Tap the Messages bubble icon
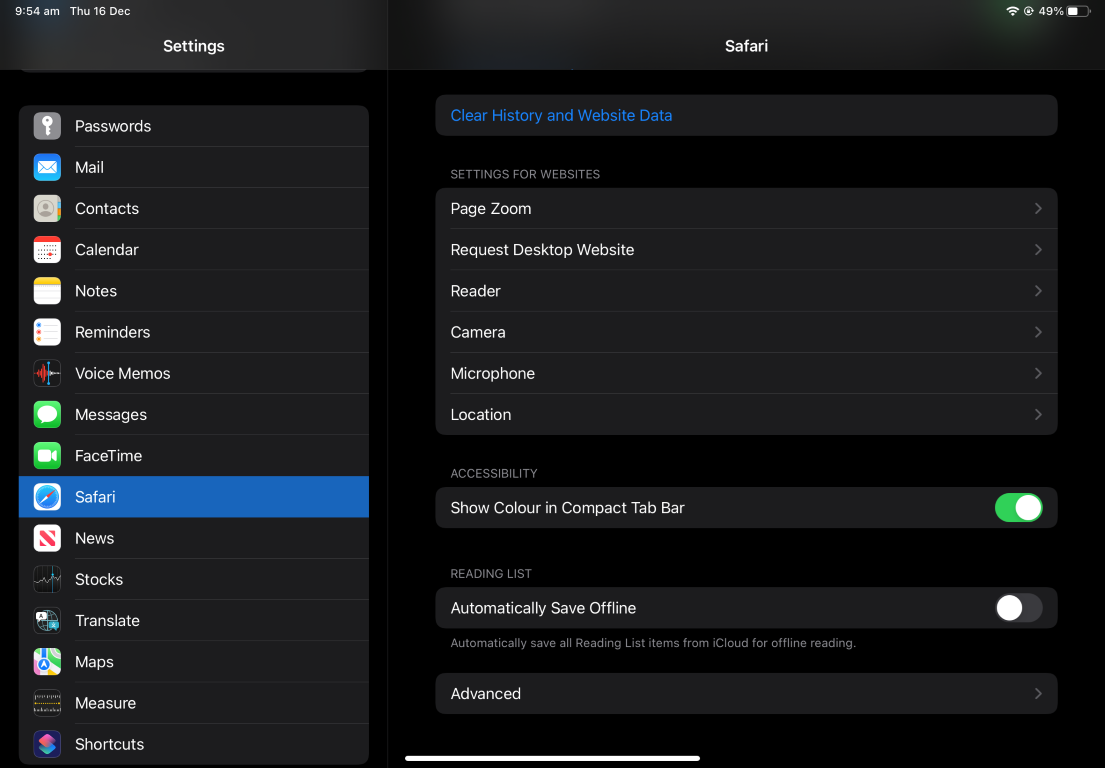The image size is (1105, 768). point(47,414)
